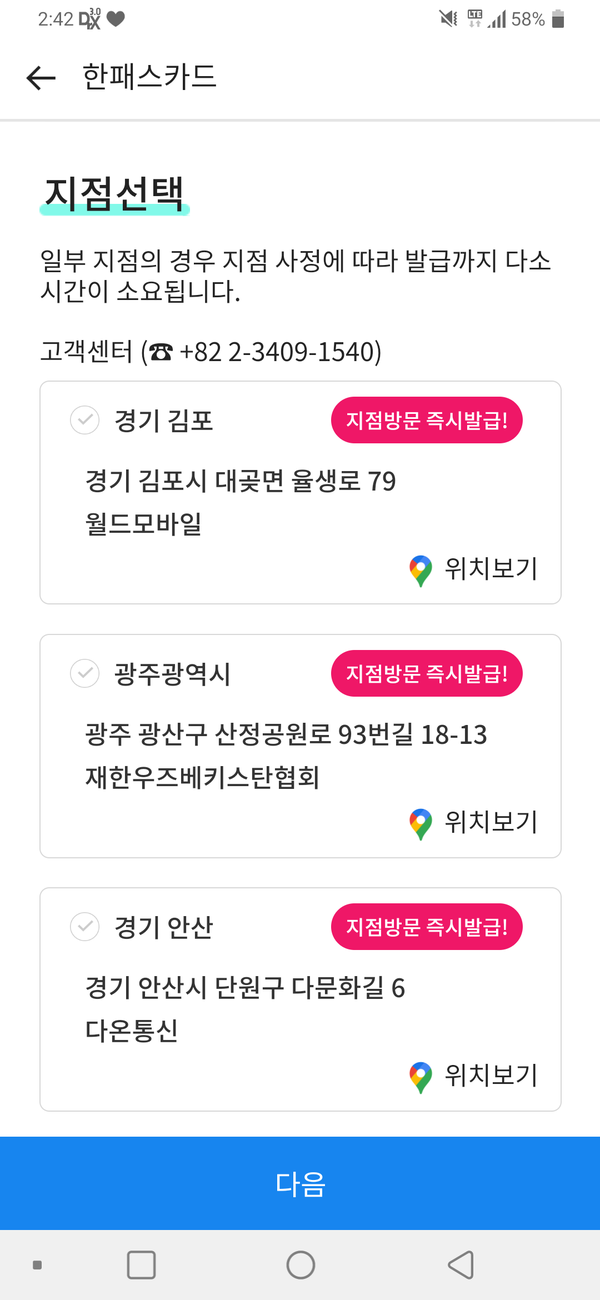Select the 광주광역시 branch checkmark
Screen dimensions: 600x1300
(x=85, y=674)
